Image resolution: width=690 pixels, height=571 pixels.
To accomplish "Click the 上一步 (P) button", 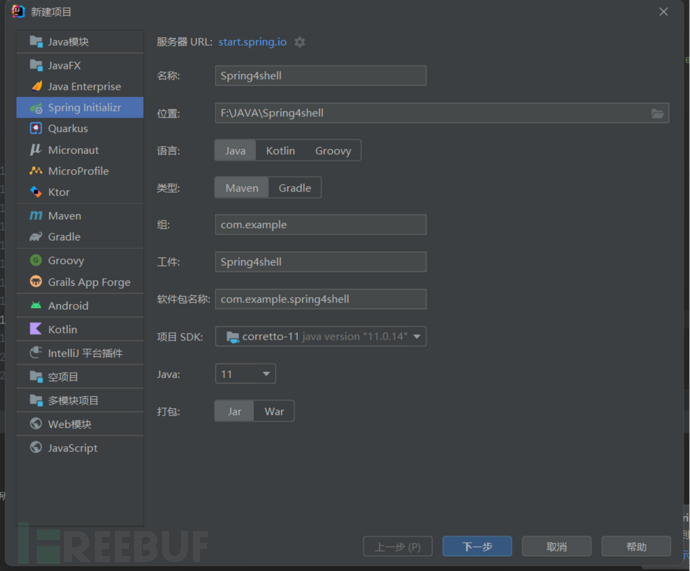I will pos(397,547).
